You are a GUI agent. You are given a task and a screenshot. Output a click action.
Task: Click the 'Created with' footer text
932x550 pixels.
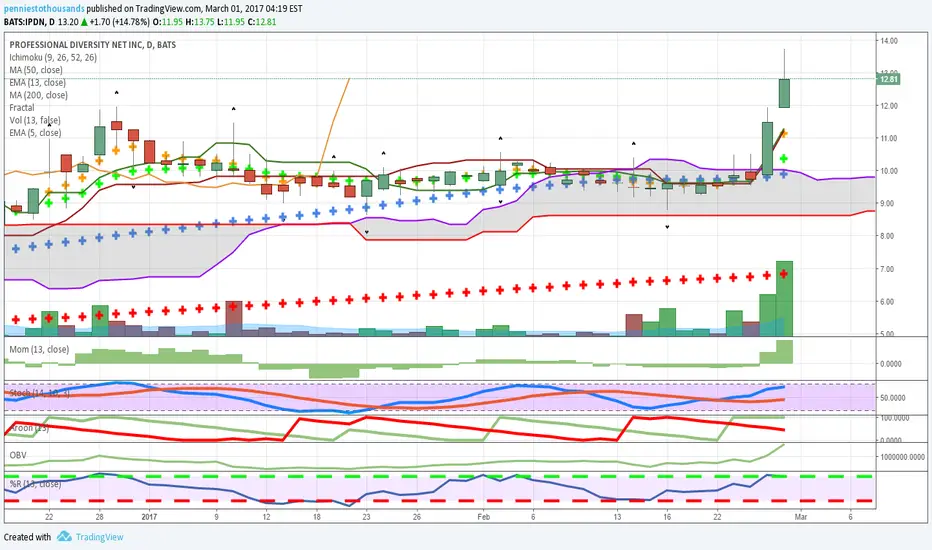(27, 537)
